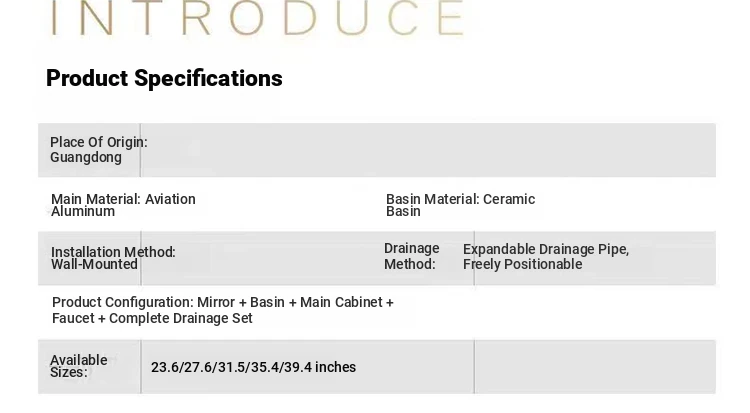Click the Product Configuration line
This screenshot has height=413, width=750.
222,302
